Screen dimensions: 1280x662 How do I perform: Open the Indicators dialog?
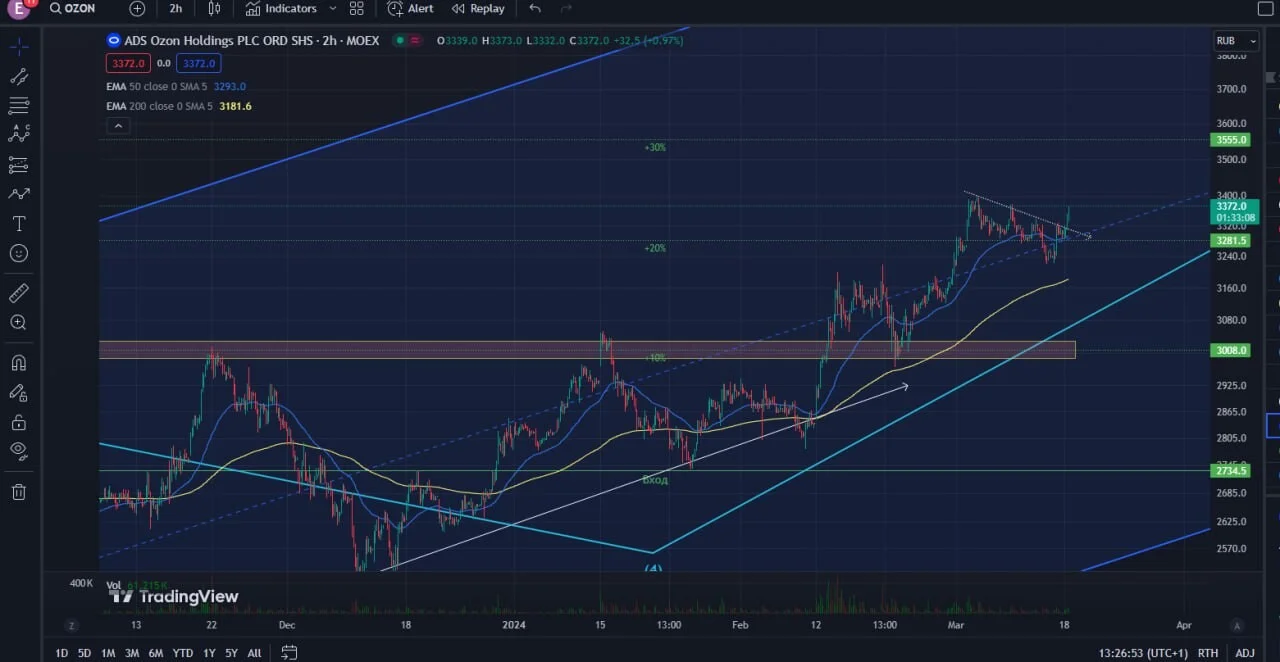click(281, 8)
